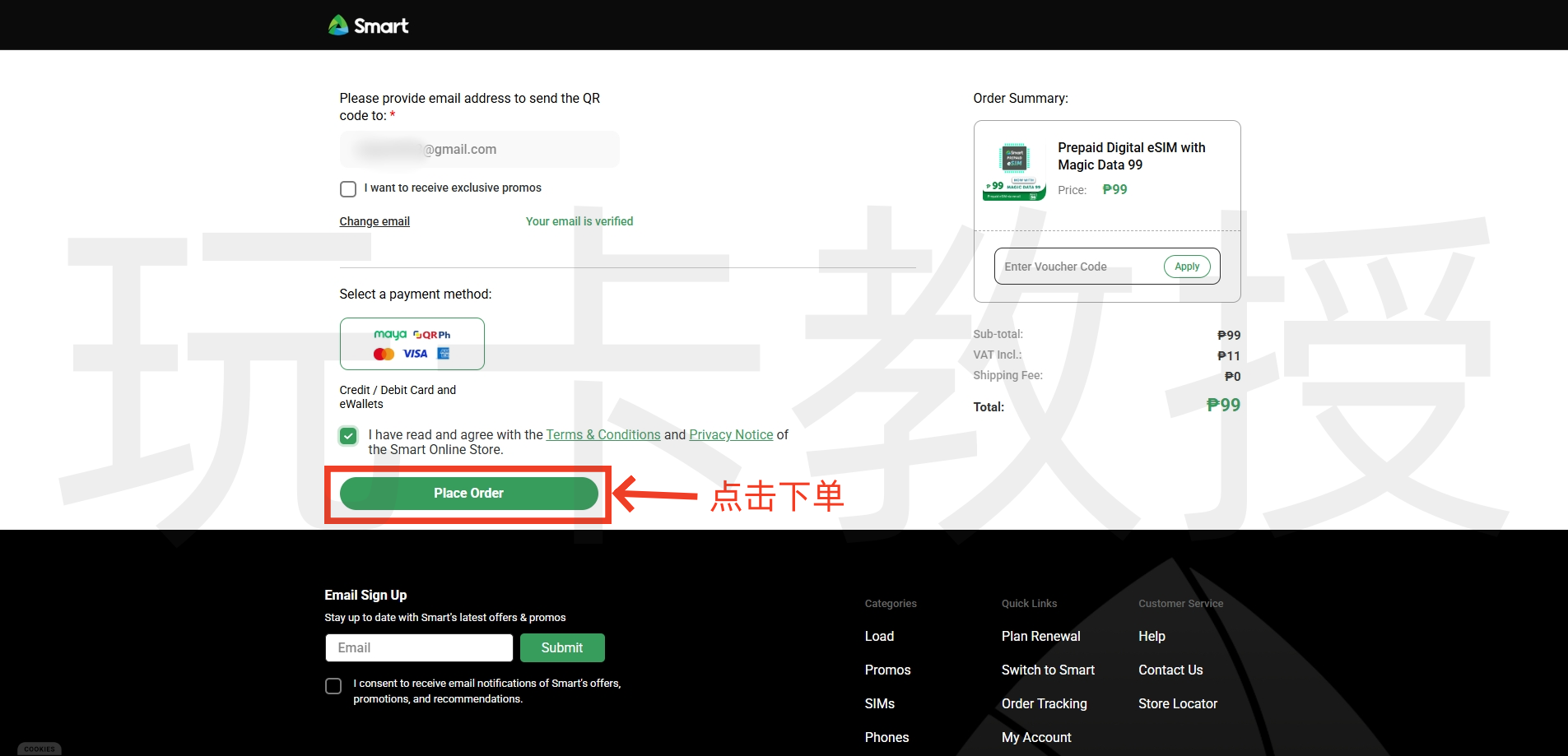The image size is (1568, 756).
Task: Click the VAT Incl. value ₱11
Action: [x=1229, y=355]
